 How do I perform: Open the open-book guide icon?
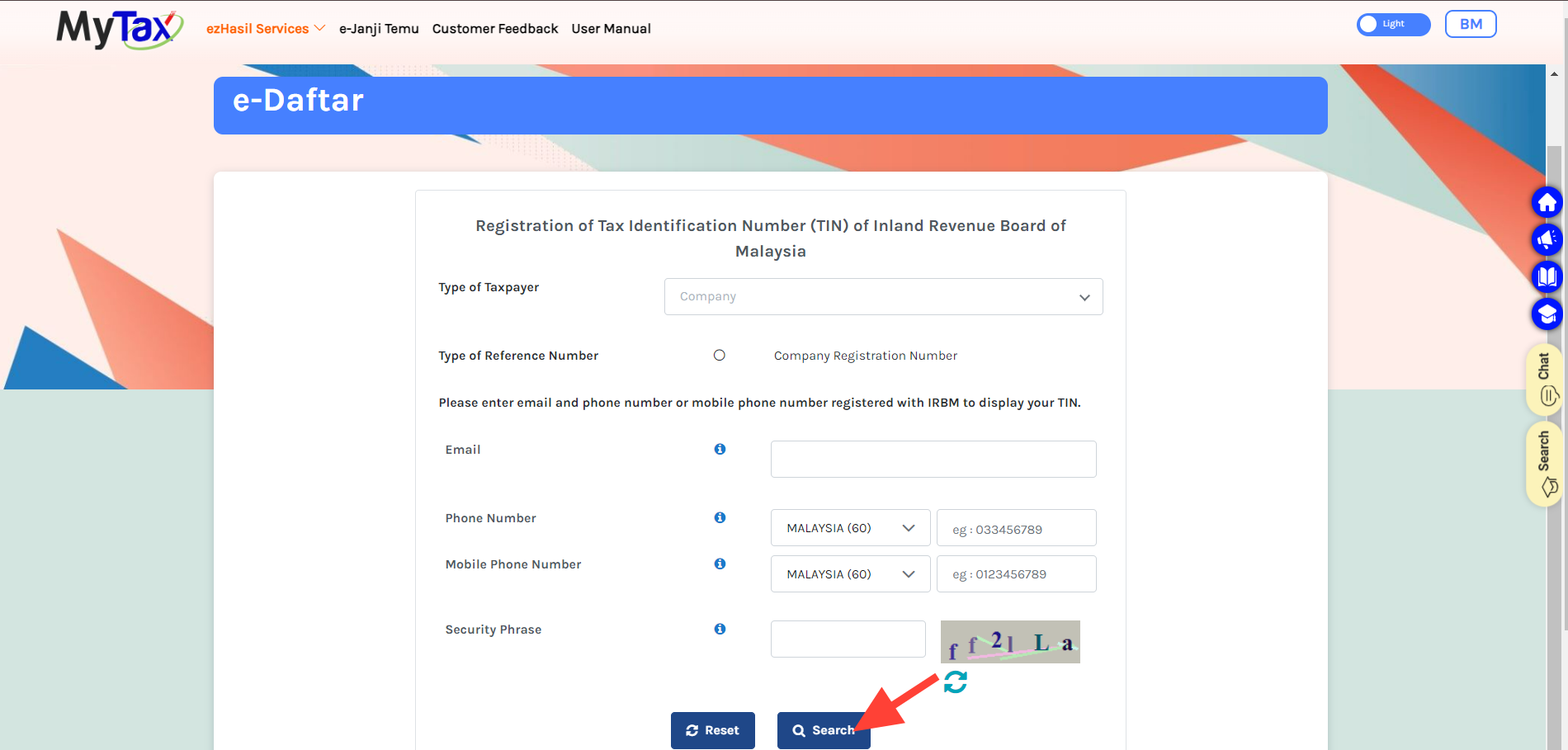pos(1547,276)
